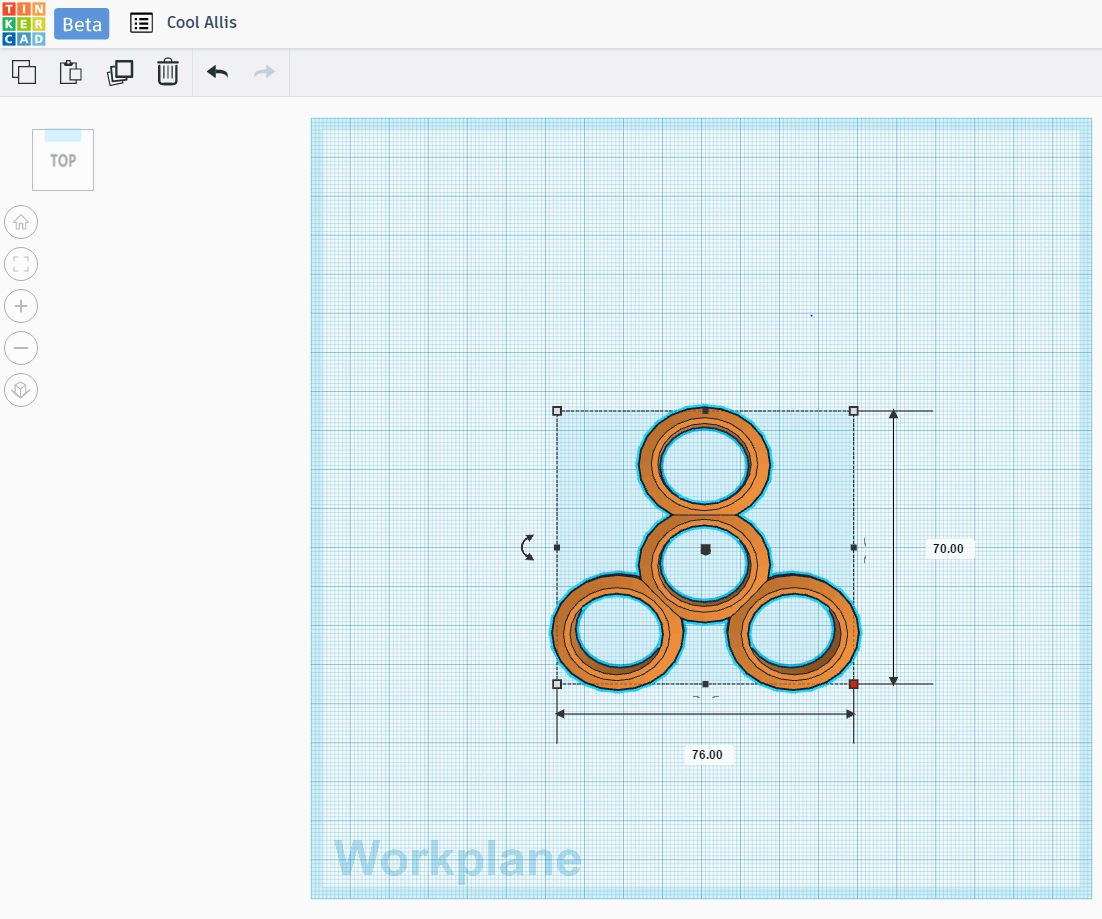Undo the last action
Viewport: 1102px width, 919px height.
[217, 72]
